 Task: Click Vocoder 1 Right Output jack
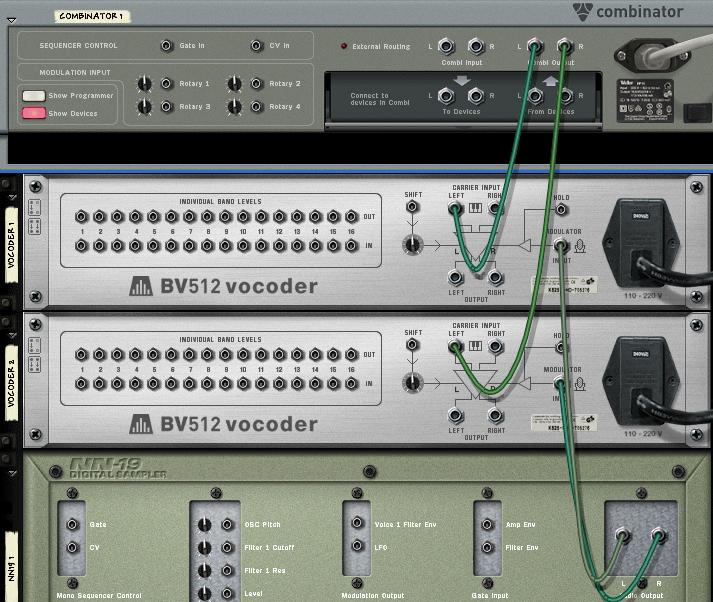coord(495,276)
